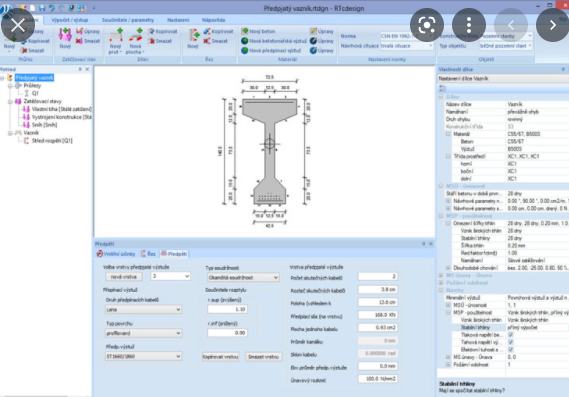Image resolution: width=569 pixels, height=397 pixels.
Task: Open the image lens search icon
Action: point(427,25)
